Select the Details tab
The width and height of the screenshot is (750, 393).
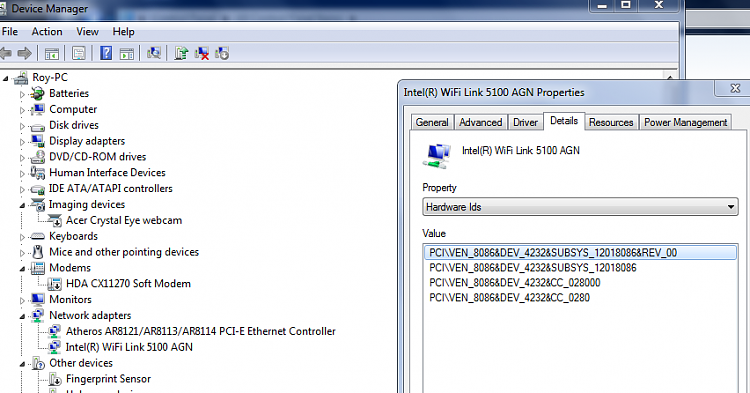coord(564,121)
